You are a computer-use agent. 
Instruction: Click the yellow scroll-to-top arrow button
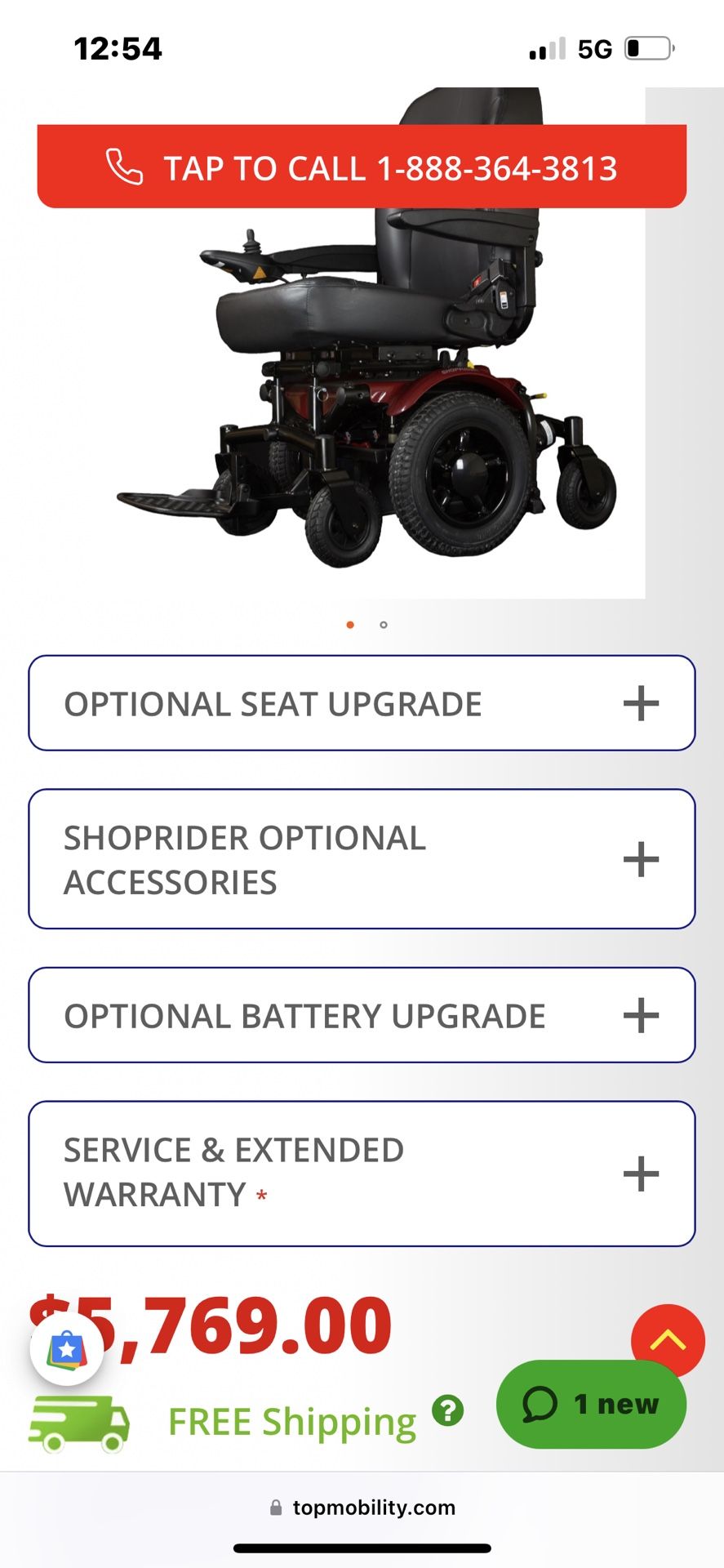[668, 1340]
